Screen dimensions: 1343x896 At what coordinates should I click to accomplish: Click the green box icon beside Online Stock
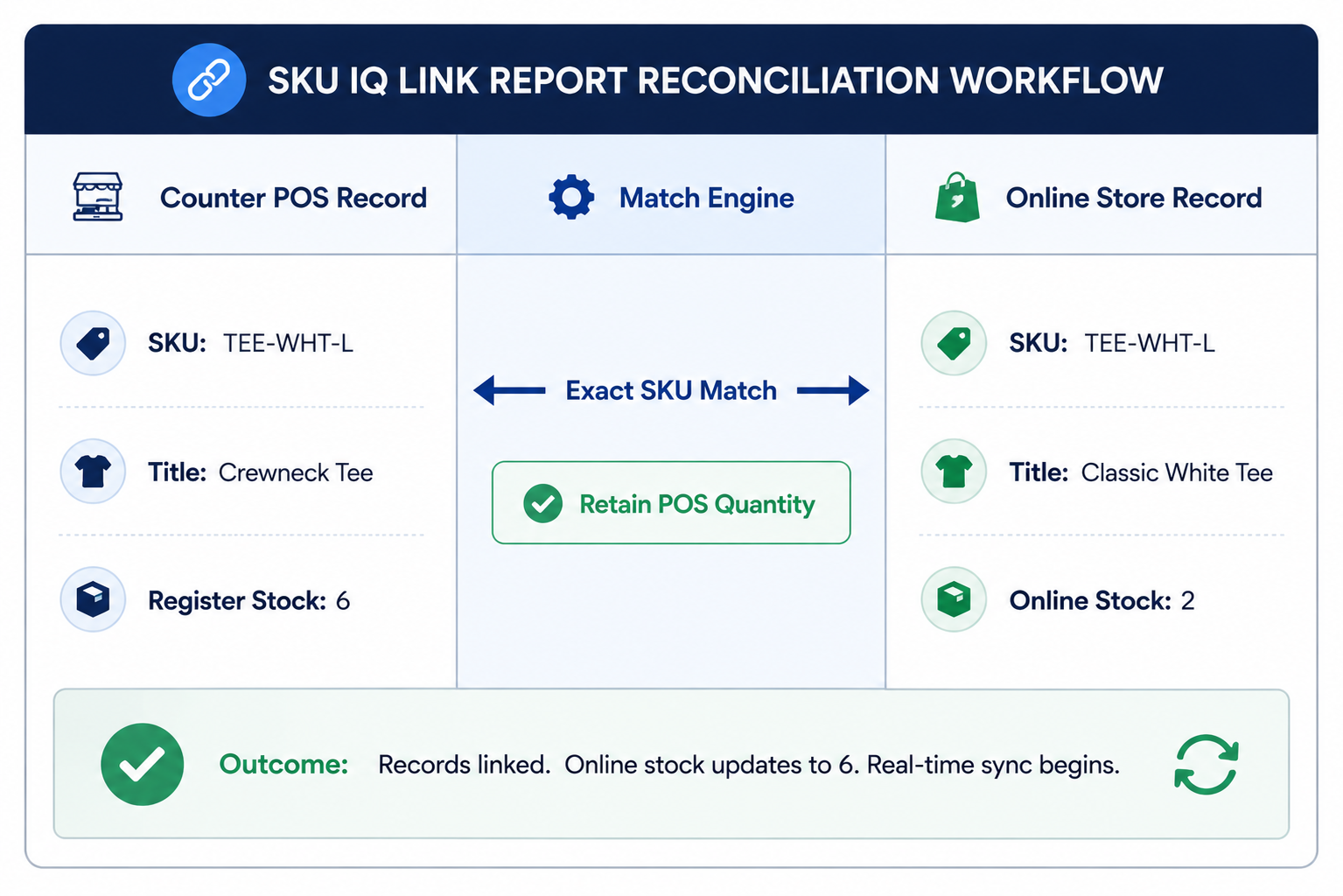pyautogui.click(x=954, y=600)
